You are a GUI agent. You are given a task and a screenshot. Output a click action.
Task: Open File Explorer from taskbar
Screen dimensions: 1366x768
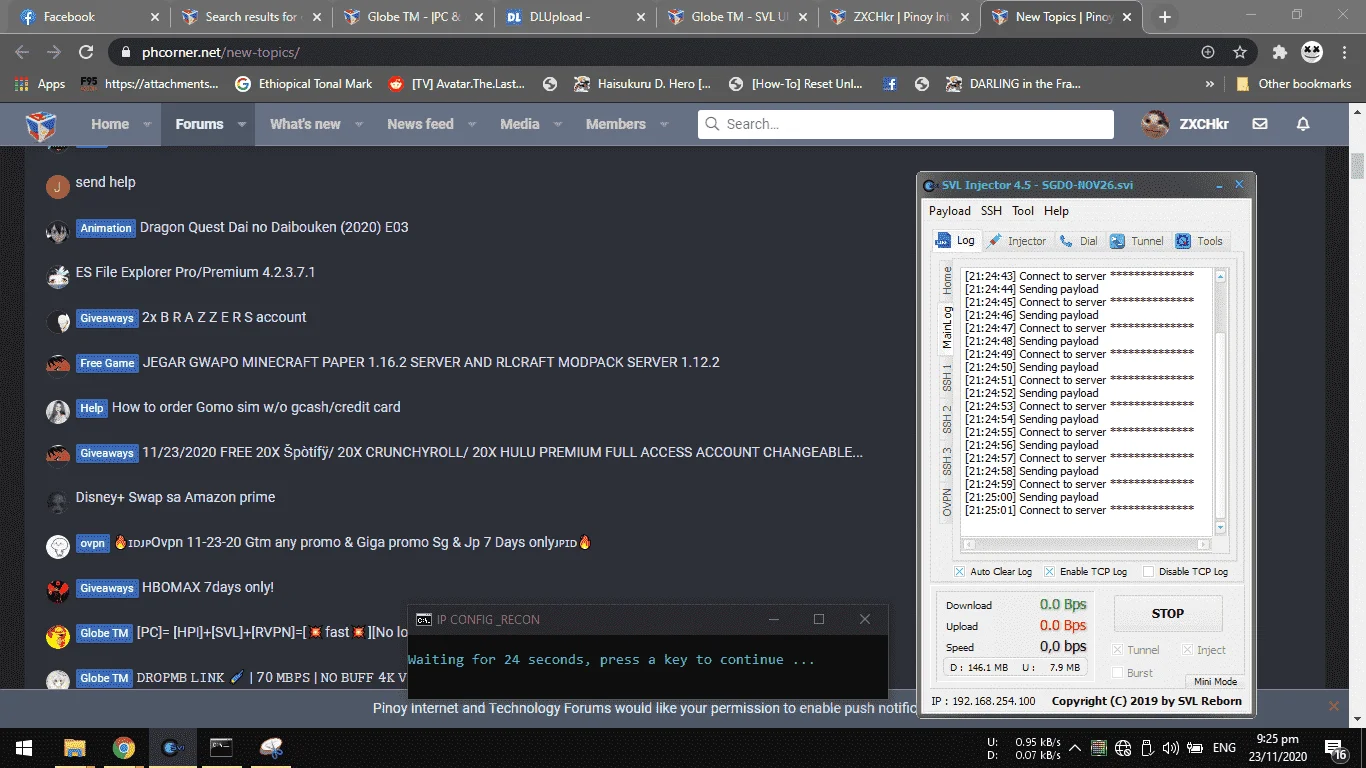(75, 748)
